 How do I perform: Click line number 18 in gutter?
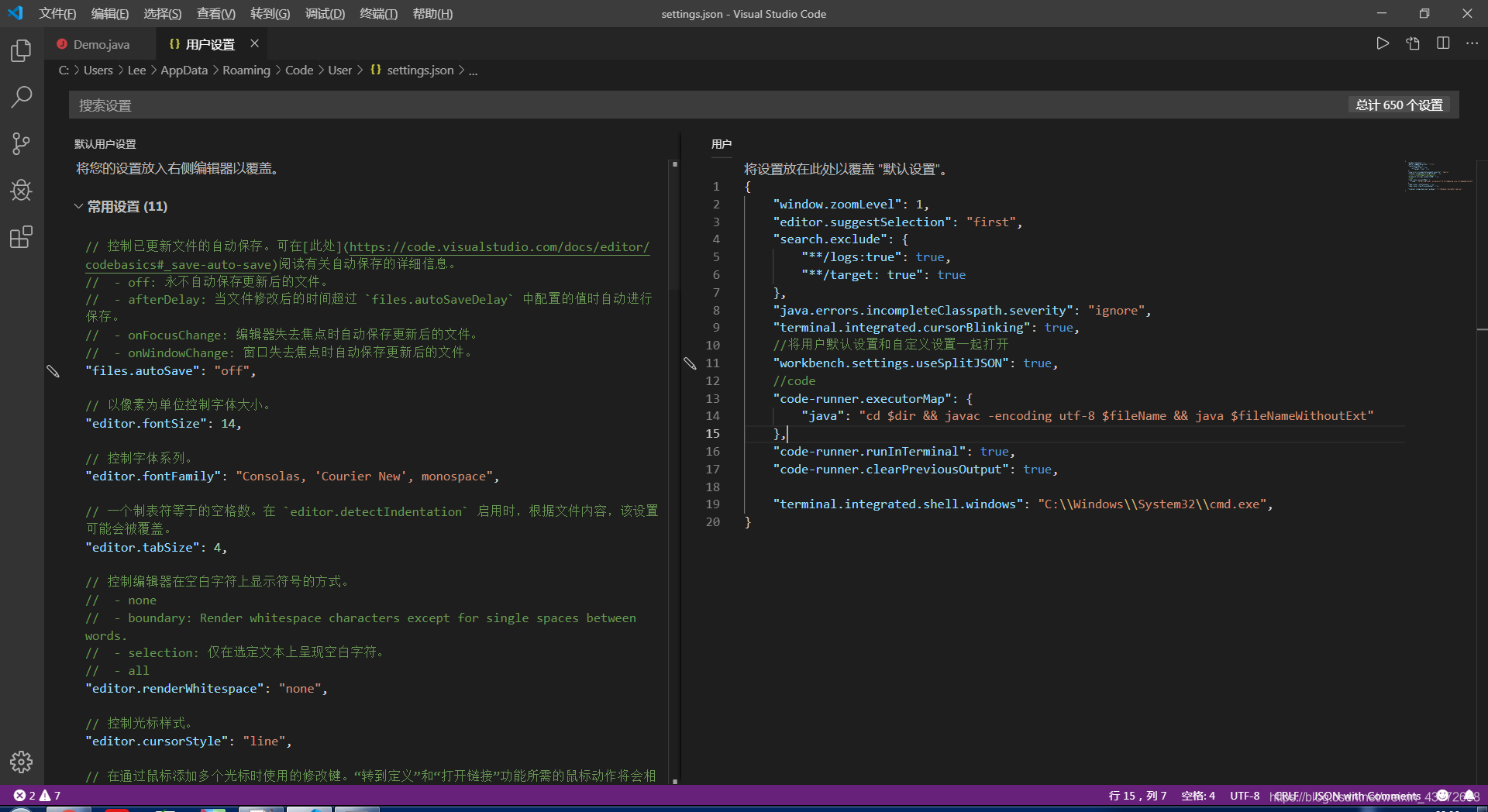pyautogui.click(x=713, y=487)
